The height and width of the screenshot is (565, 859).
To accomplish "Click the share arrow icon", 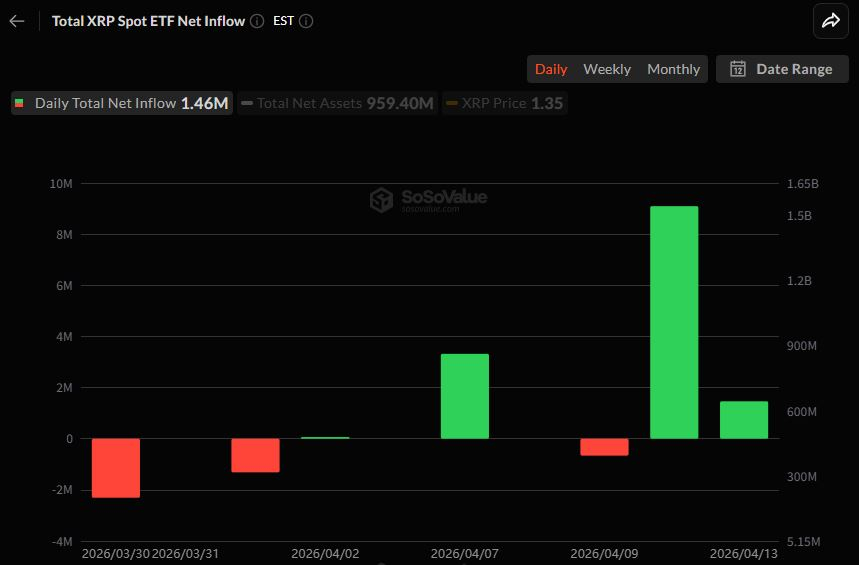I will point(830,21).
